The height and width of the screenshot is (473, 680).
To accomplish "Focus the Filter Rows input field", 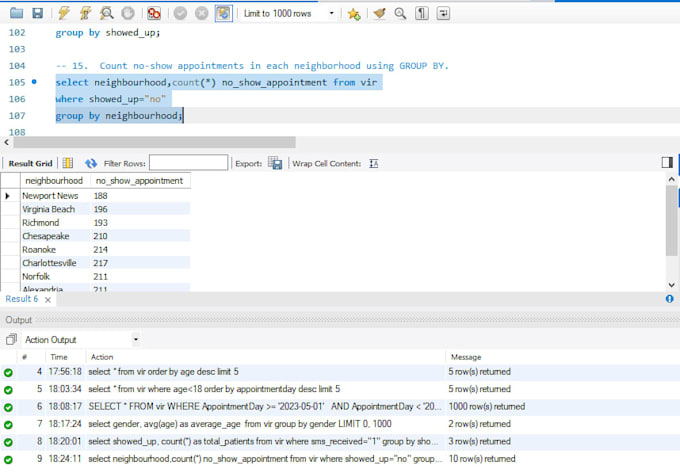I will (188, 163).
